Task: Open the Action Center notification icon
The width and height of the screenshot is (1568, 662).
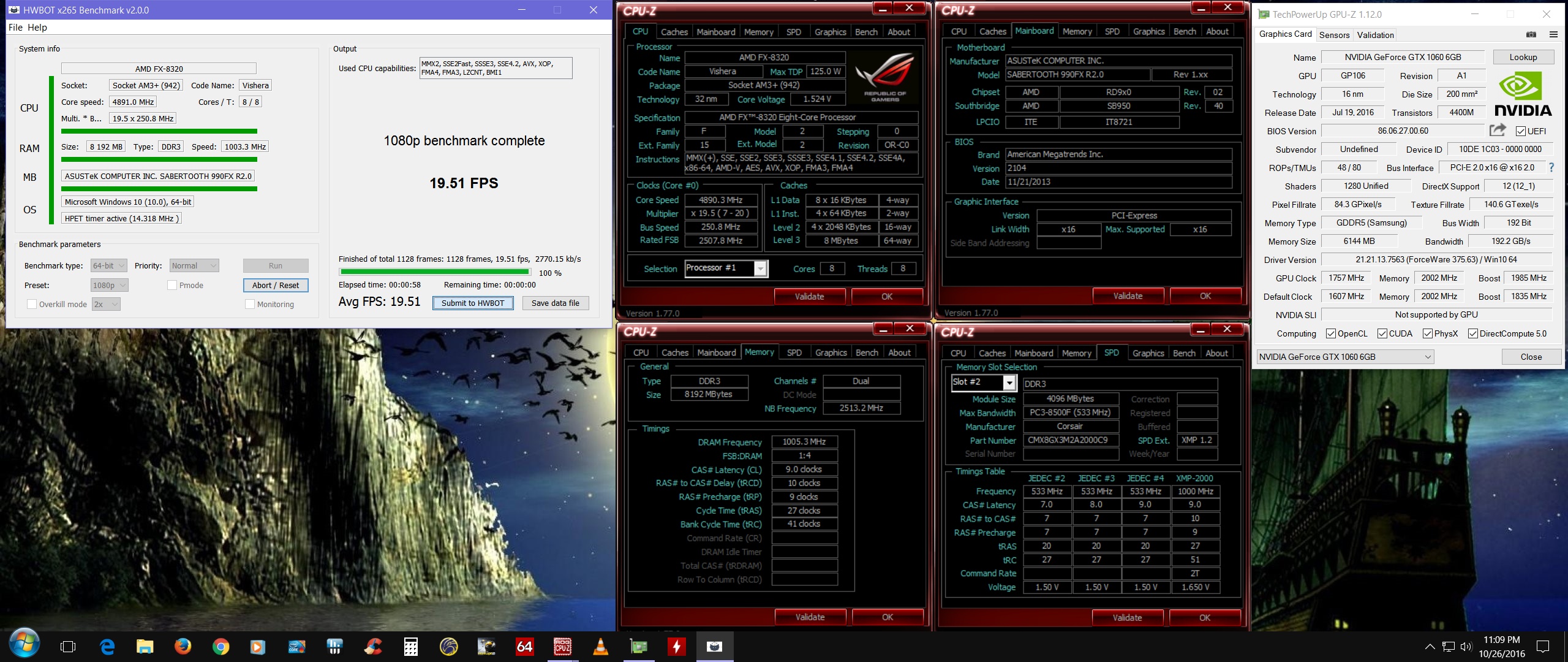Action: coord(1543,647)
